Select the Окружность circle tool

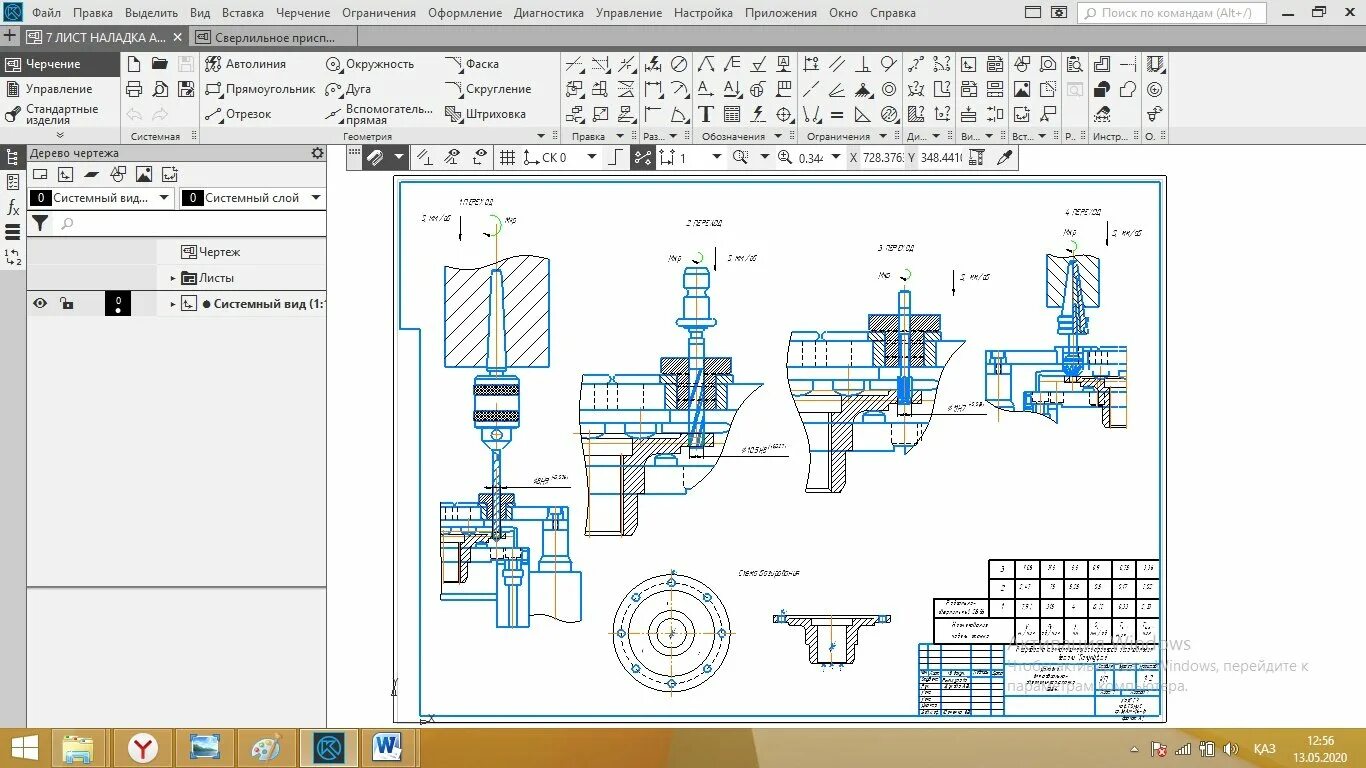point(370,64)
